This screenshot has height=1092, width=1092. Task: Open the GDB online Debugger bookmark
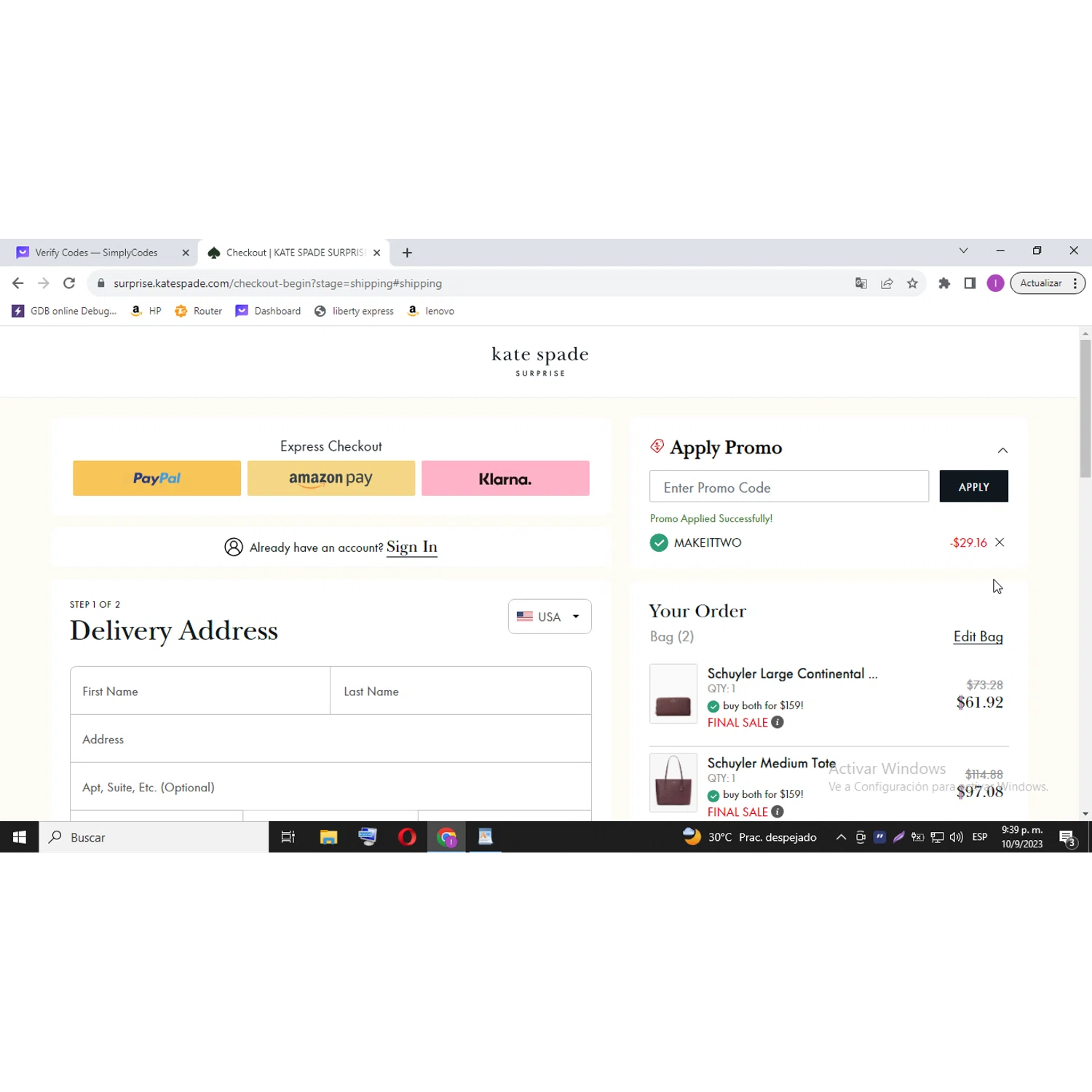click(x=64, y=311)
